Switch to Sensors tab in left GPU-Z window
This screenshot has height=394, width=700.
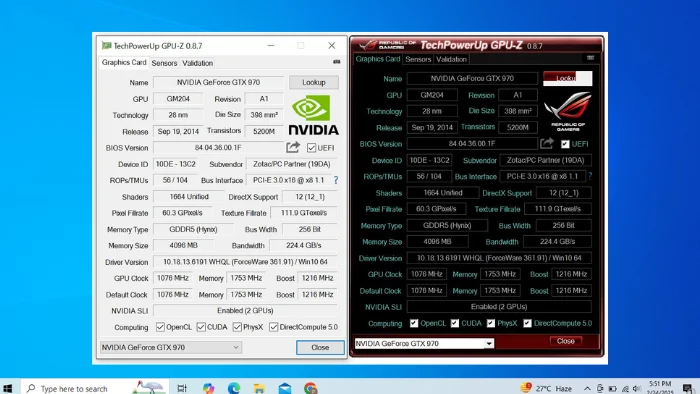click(164, 63)
